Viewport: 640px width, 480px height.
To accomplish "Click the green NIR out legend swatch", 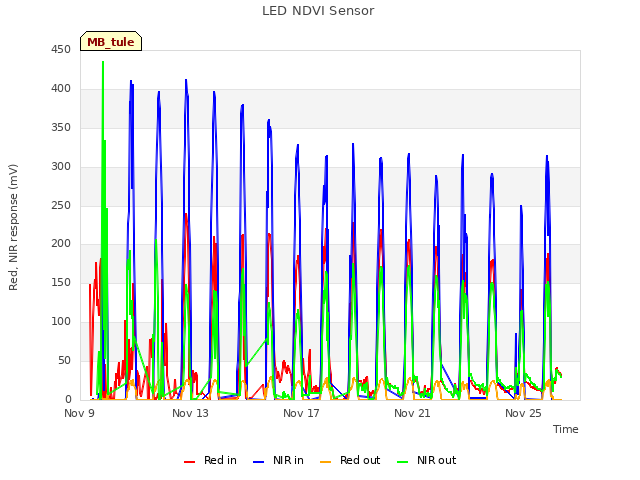I will tap(402, 462).
